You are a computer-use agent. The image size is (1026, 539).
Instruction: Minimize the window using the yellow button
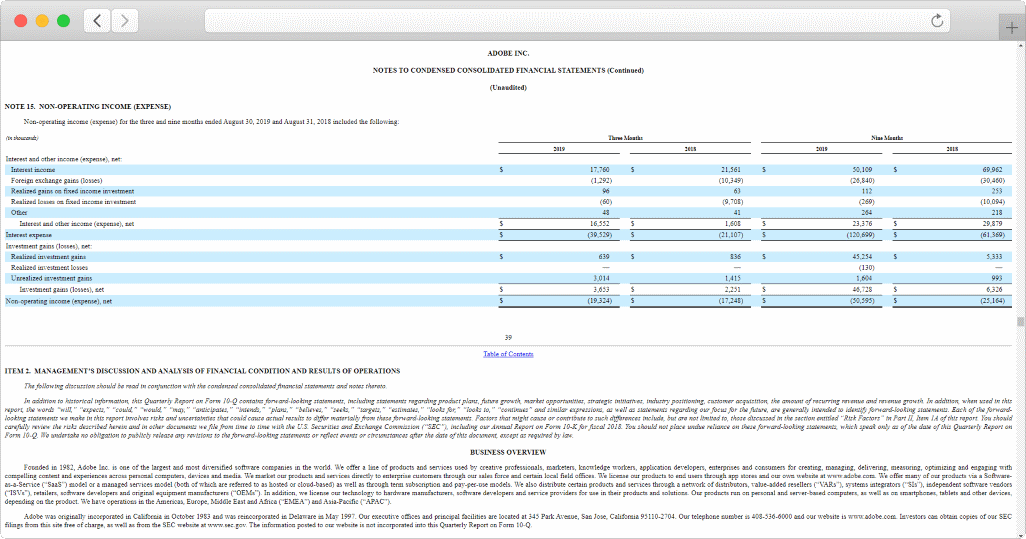[42, 20]
